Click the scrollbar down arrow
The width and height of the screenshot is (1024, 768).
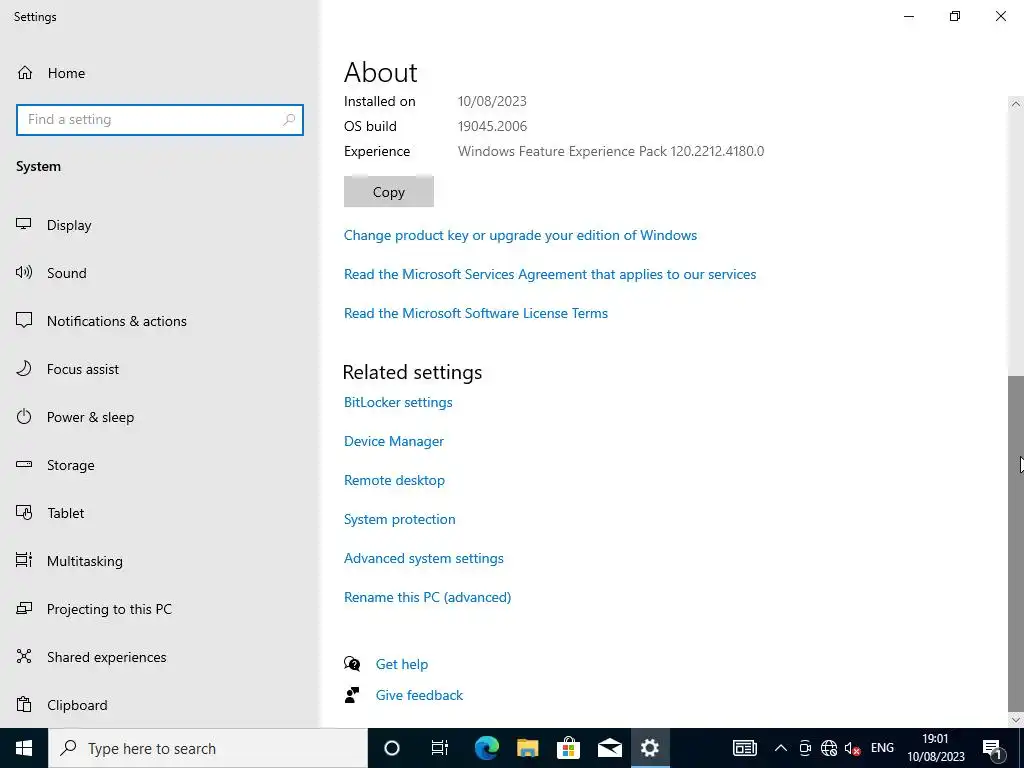1016,720
